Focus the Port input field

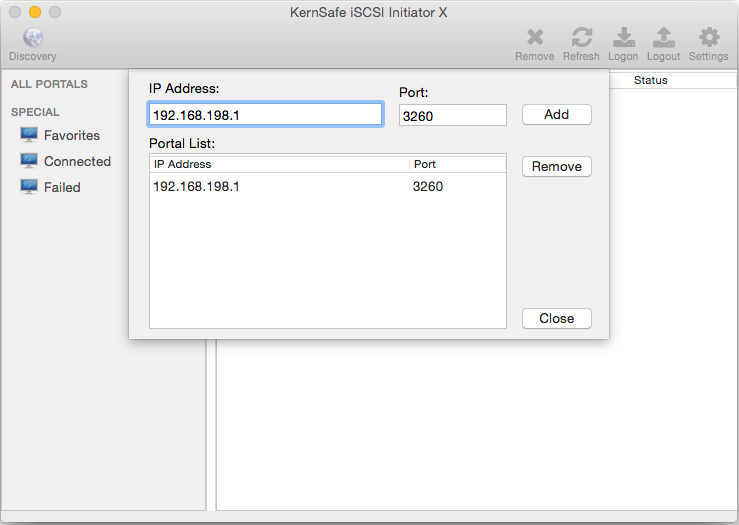click(452, 115)
